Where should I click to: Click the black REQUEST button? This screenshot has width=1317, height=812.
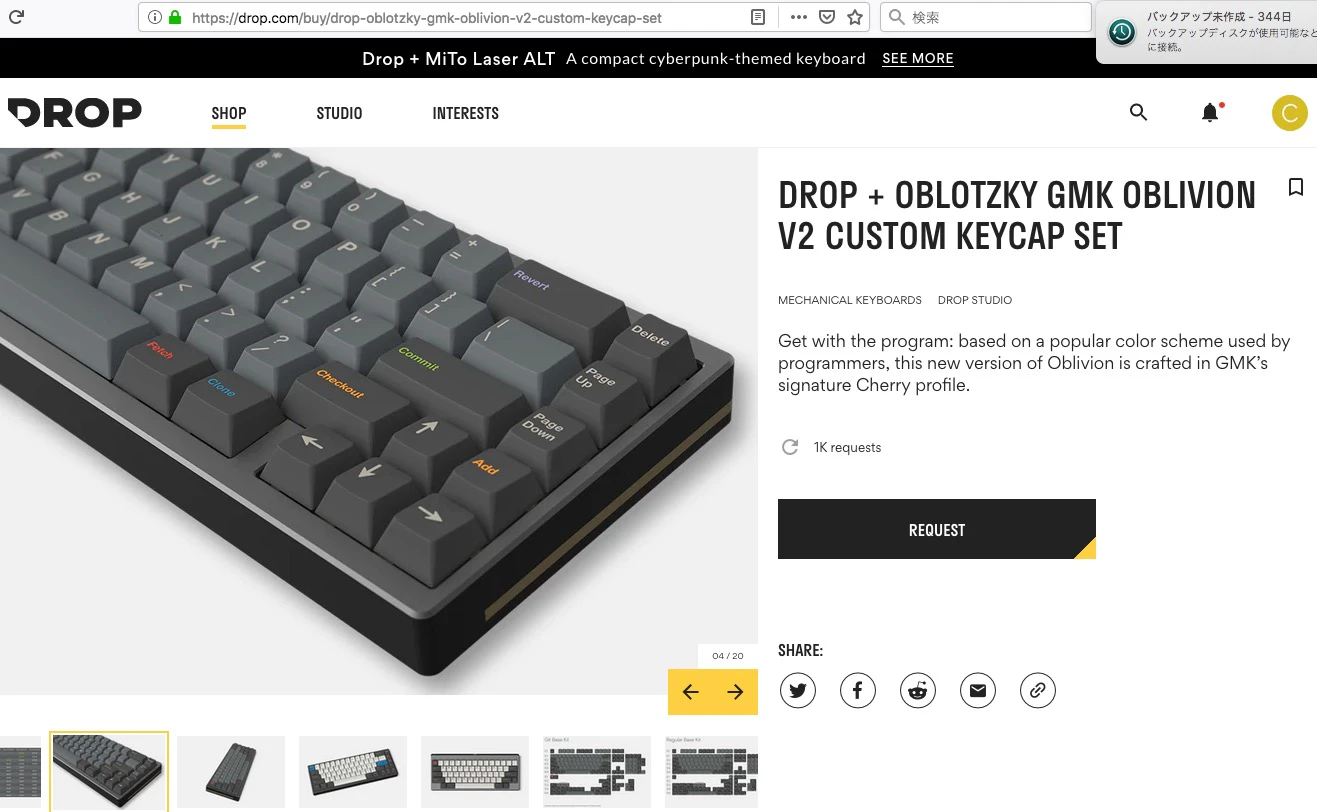pyautogui.click(x=937, y=529)
